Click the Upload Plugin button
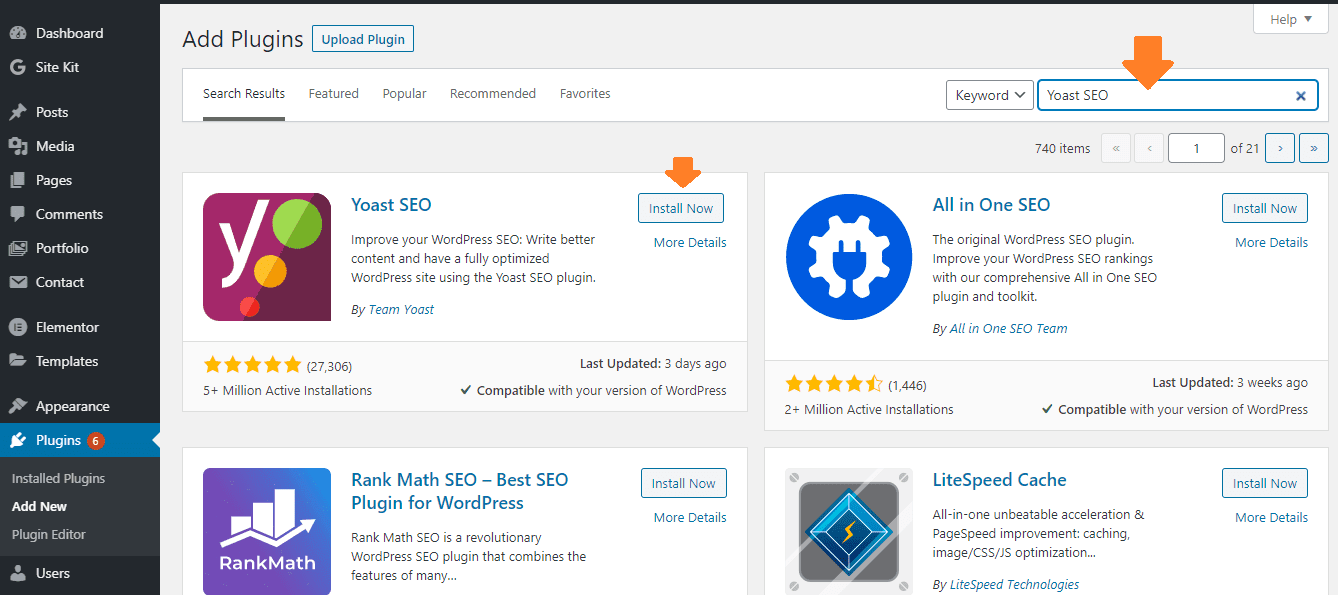The width and height of the screenshot is (1338, 595). (363, 39)
